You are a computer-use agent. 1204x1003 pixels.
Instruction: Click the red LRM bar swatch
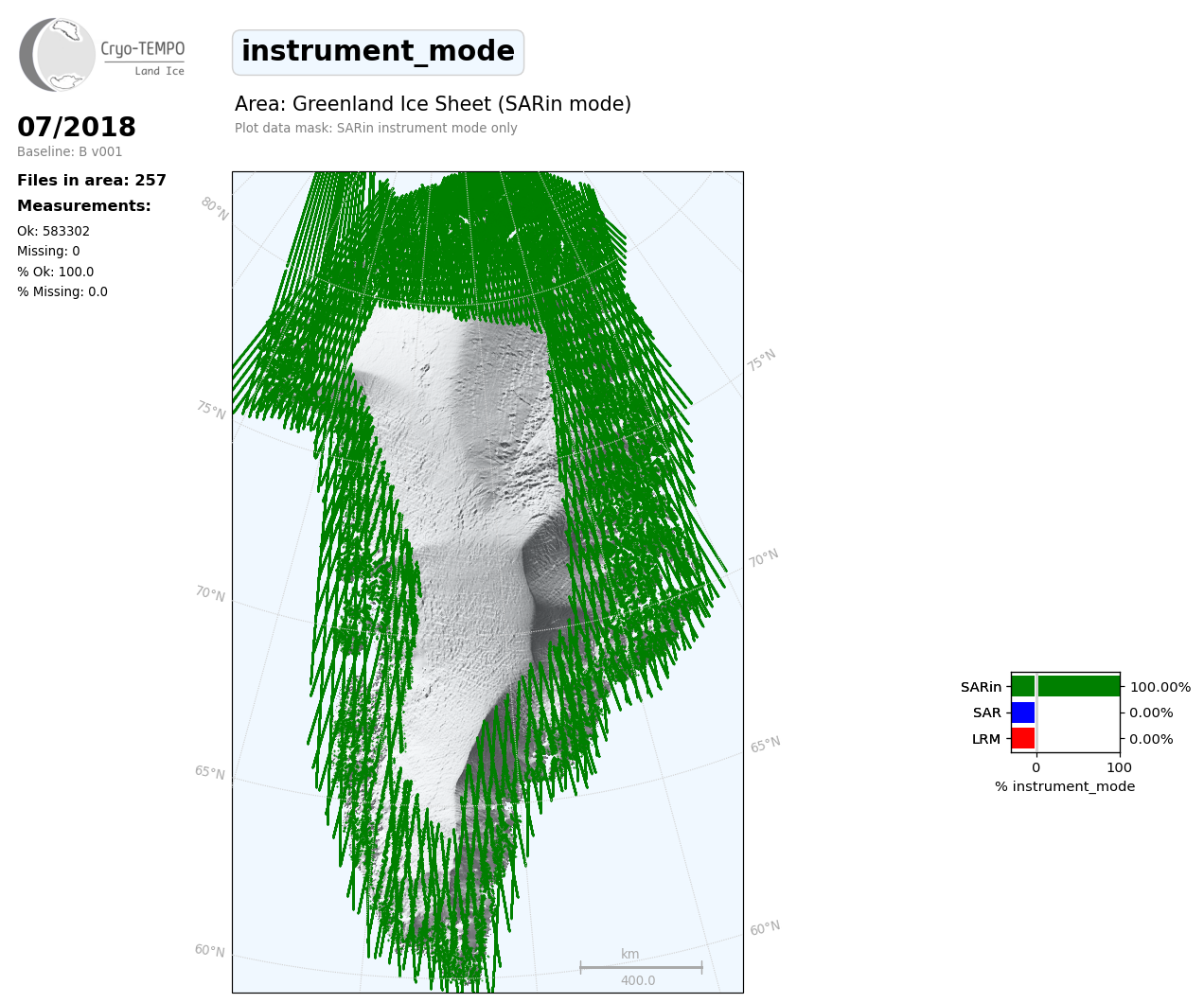(x=1023, y=738)
